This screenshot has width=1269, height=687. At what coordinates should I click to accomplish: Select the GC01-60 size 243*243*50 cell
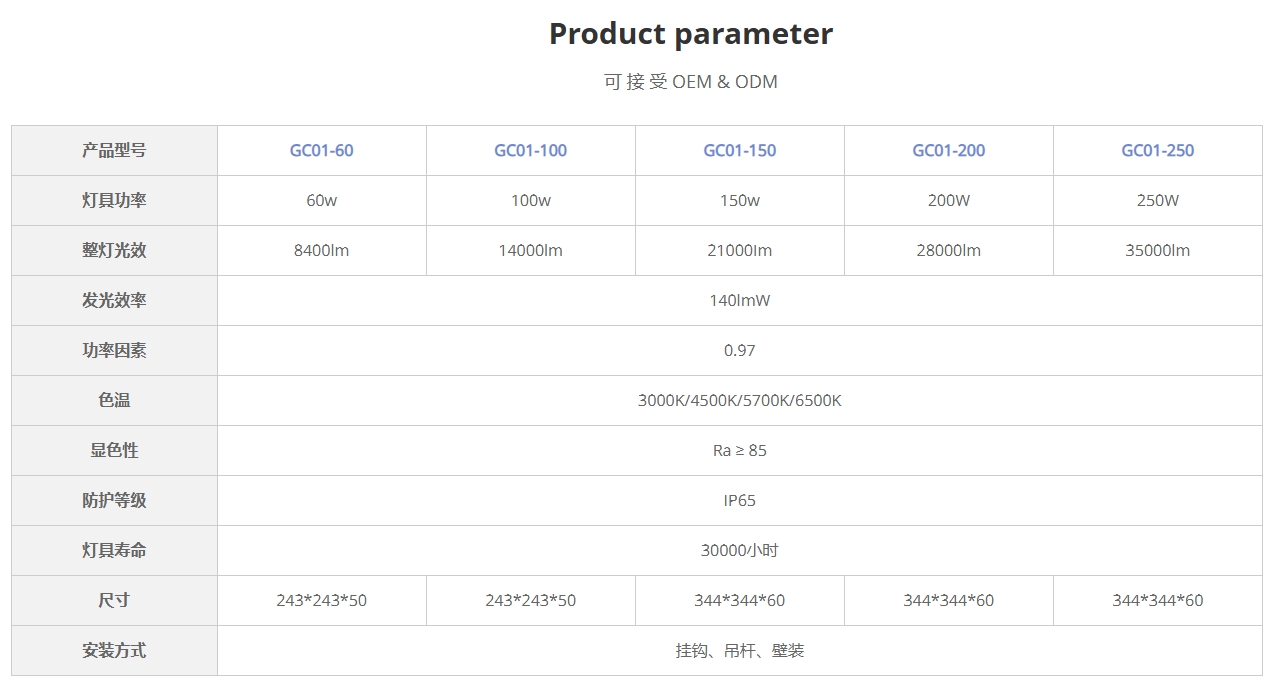(x=321, y=600)
